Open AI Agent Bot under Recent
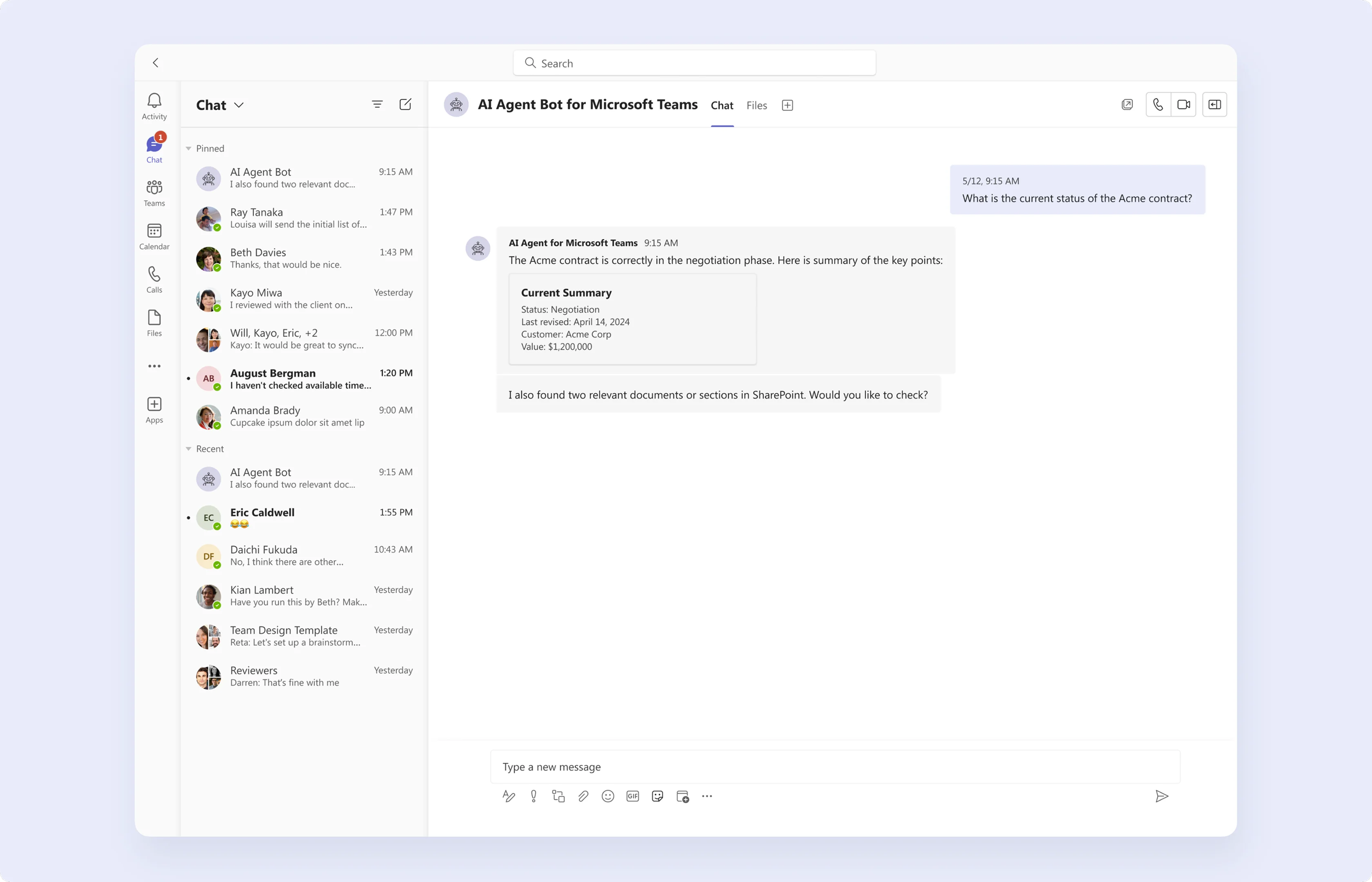Screen dimensions: 1372x882 (x=304, y=478)
